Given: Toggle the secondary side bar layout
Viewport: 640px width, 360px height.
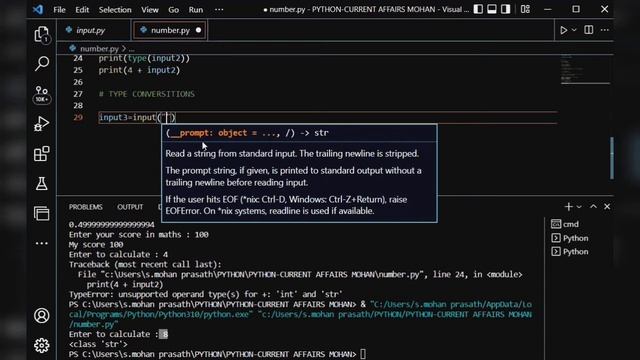Looking at the screenshot, I should (x=505, y=9).
